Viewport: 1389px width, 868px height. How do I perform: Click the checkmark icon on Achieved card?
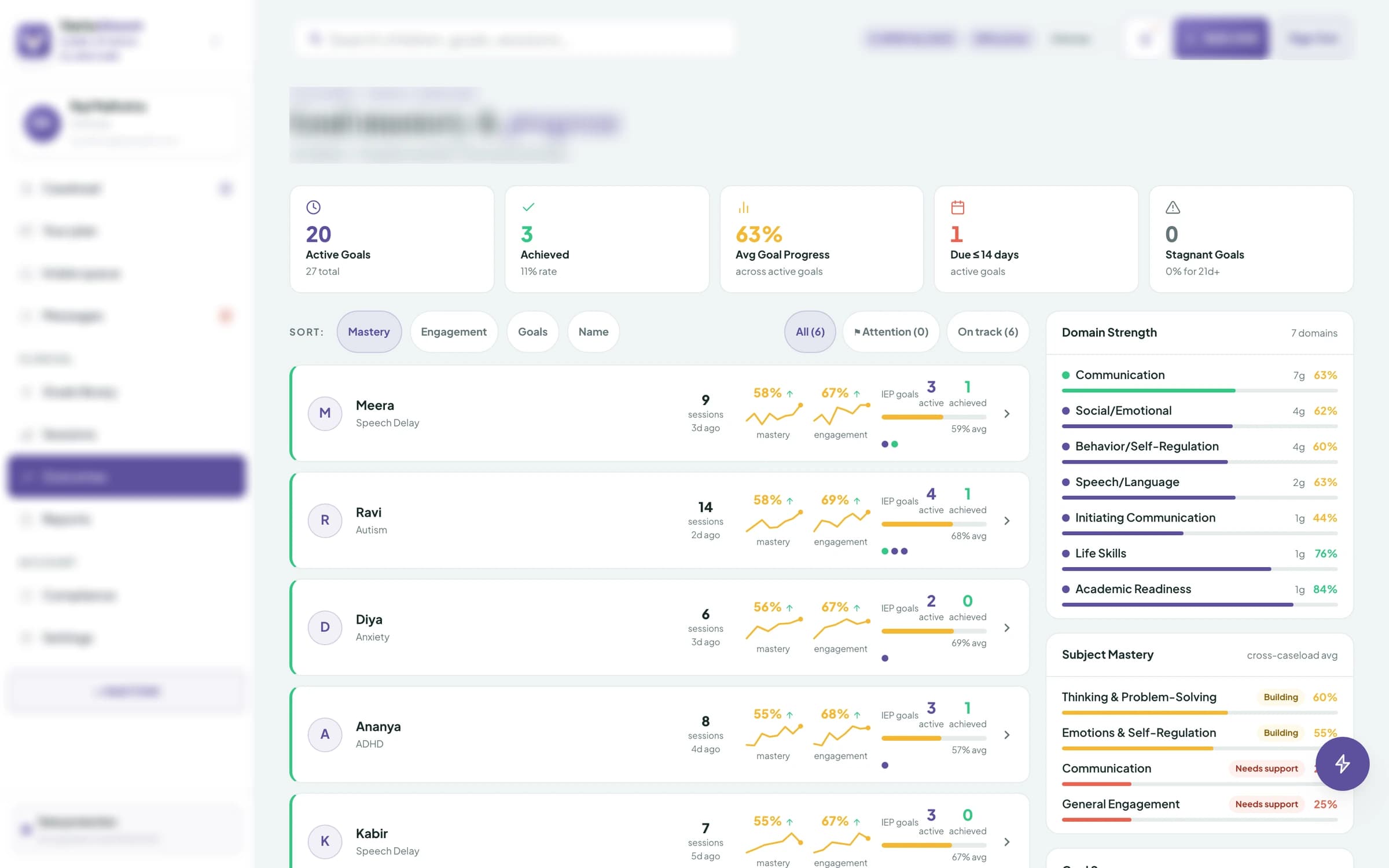point(528,207)
